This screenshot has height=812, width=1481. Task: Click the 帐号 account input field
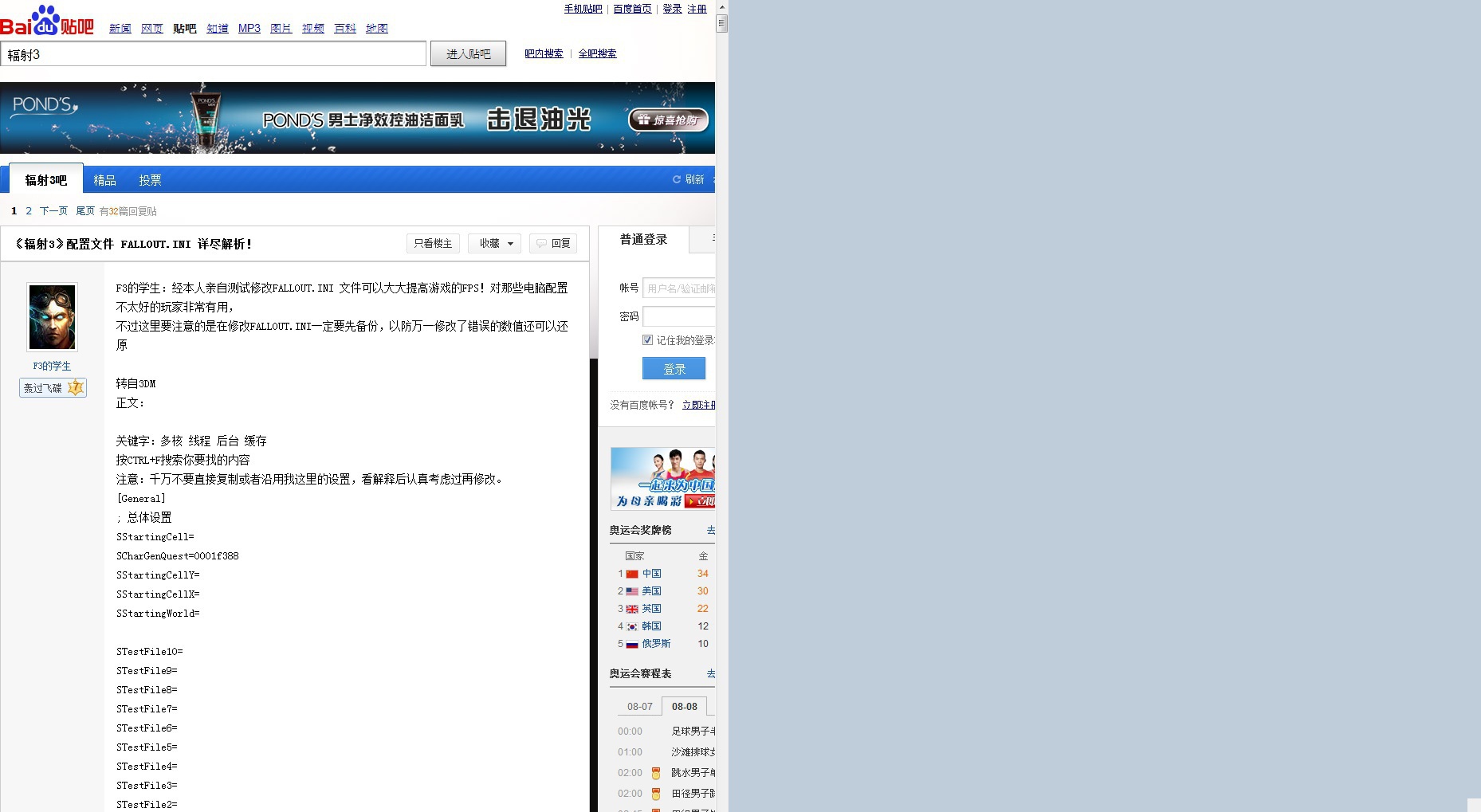(679, 288)
